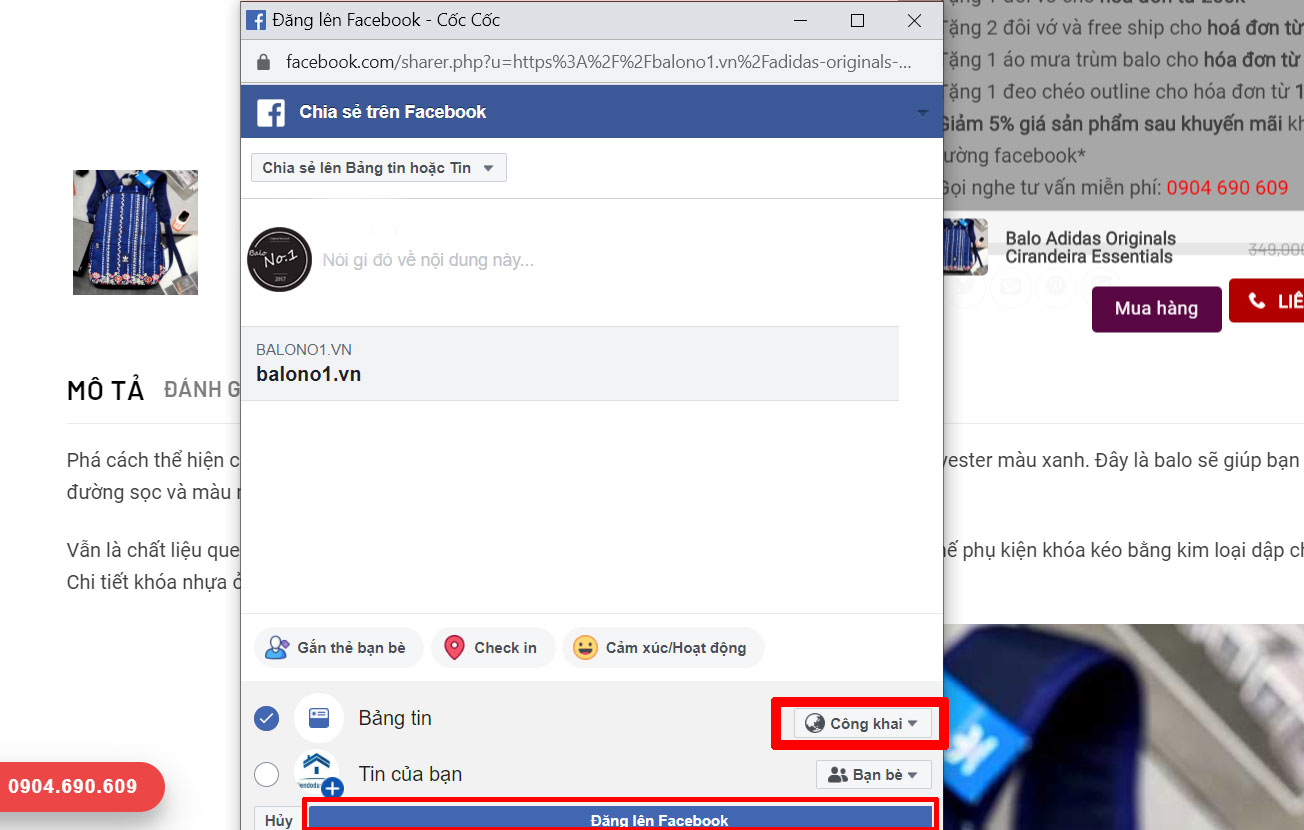Minimize the Cốc Cốc popup window

(800, 20)
